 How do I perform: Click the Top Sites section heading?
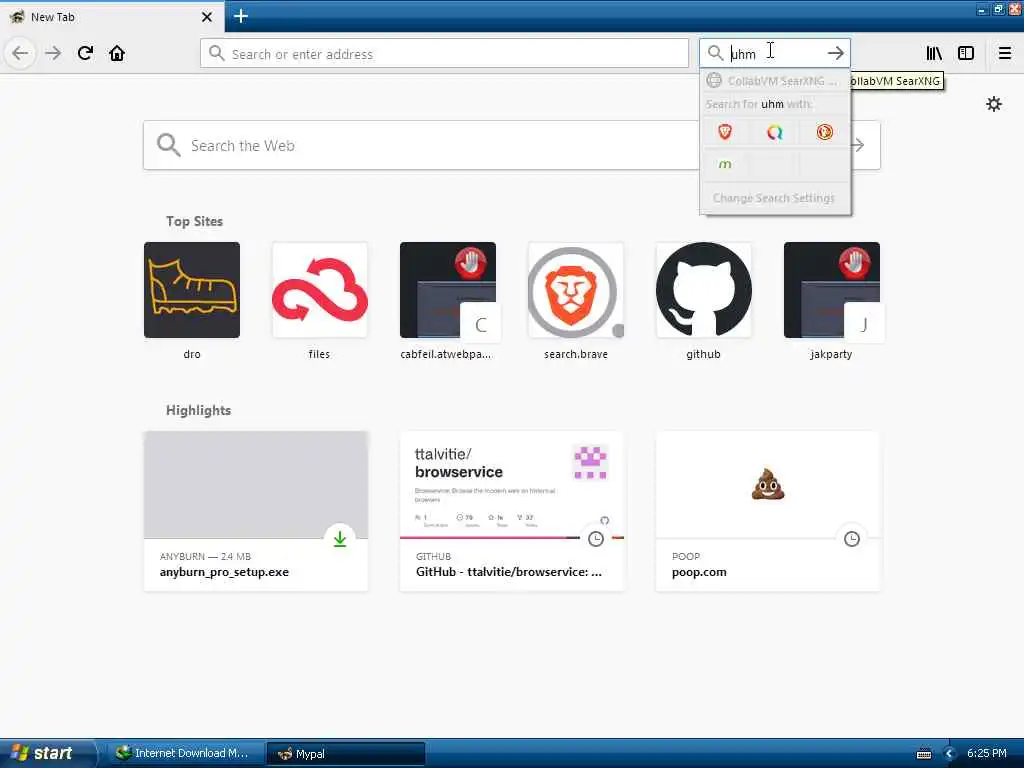[x=194, y=221]
